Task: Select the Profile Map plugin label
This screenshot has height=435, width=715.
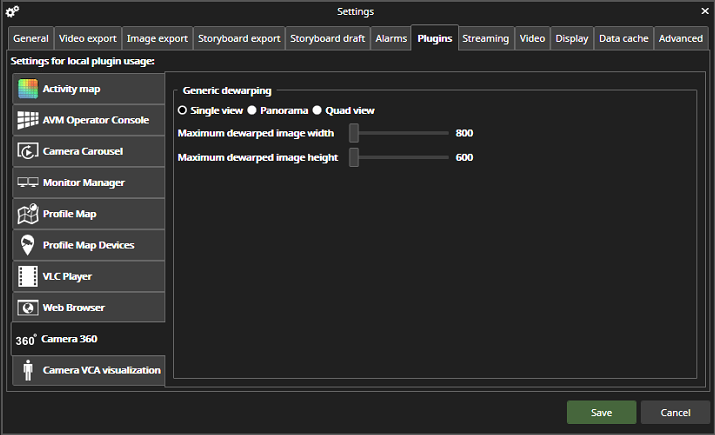Action: pos(69,213)
